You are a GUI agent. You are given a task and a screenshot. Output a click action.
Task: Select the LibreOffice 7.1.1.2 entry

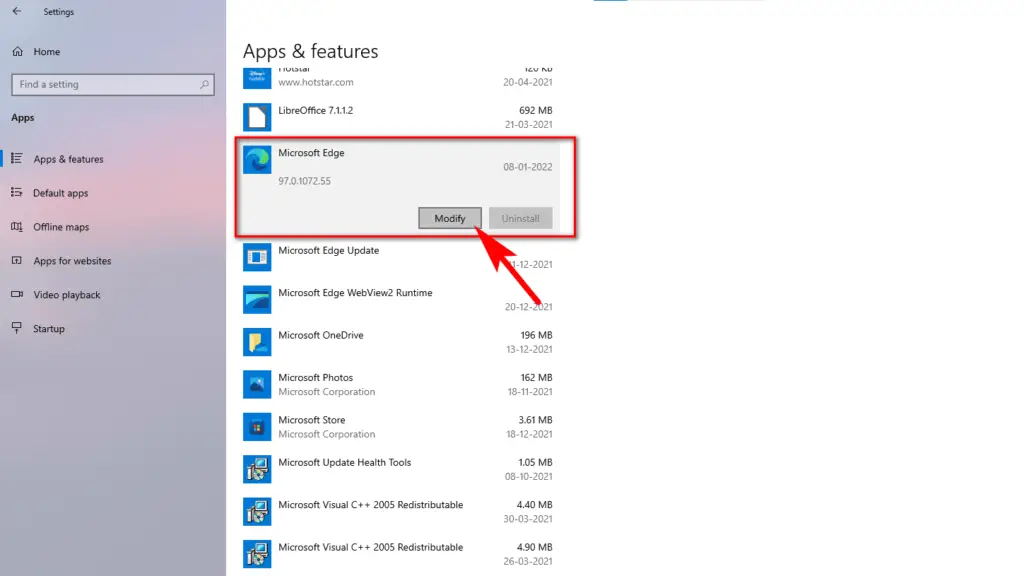pyautogui.click(x=398, y=118)
